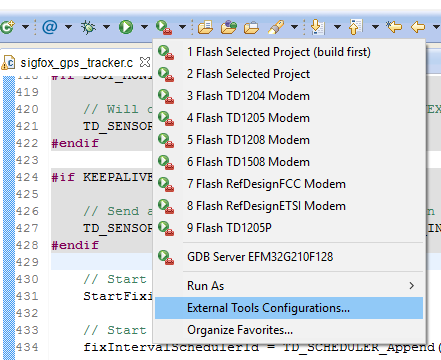Image resolution: width=441 pixels, height=360 pixels.
Task: Expand the Search dropdown arrow
Action: pyautogui.click(x=294, y=27)
